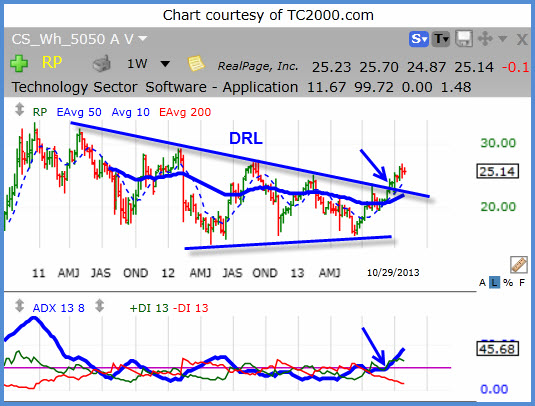Click the 99.72 value in sector row

point(374,87)
